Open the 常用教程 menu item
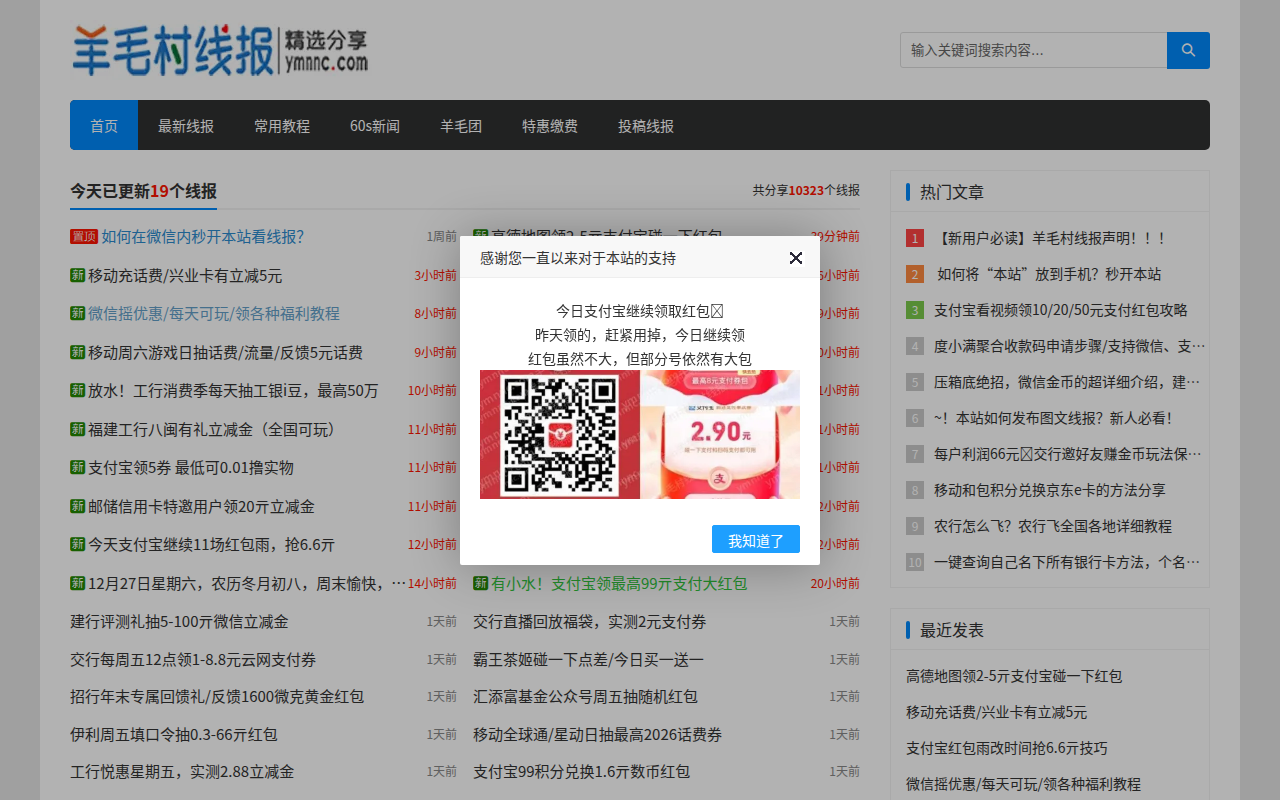Screen dimensions: 1280x800 pyautogui.click(x=282, y=125)
